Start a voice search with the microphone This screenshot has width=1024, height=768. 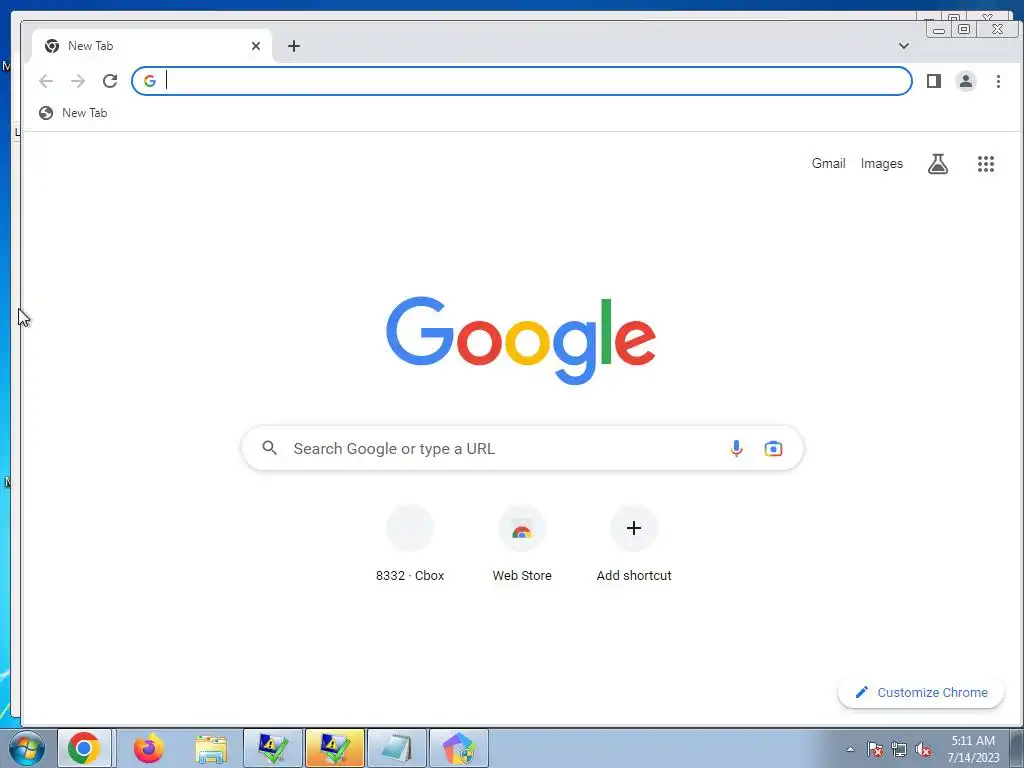(x=736, y=449)
